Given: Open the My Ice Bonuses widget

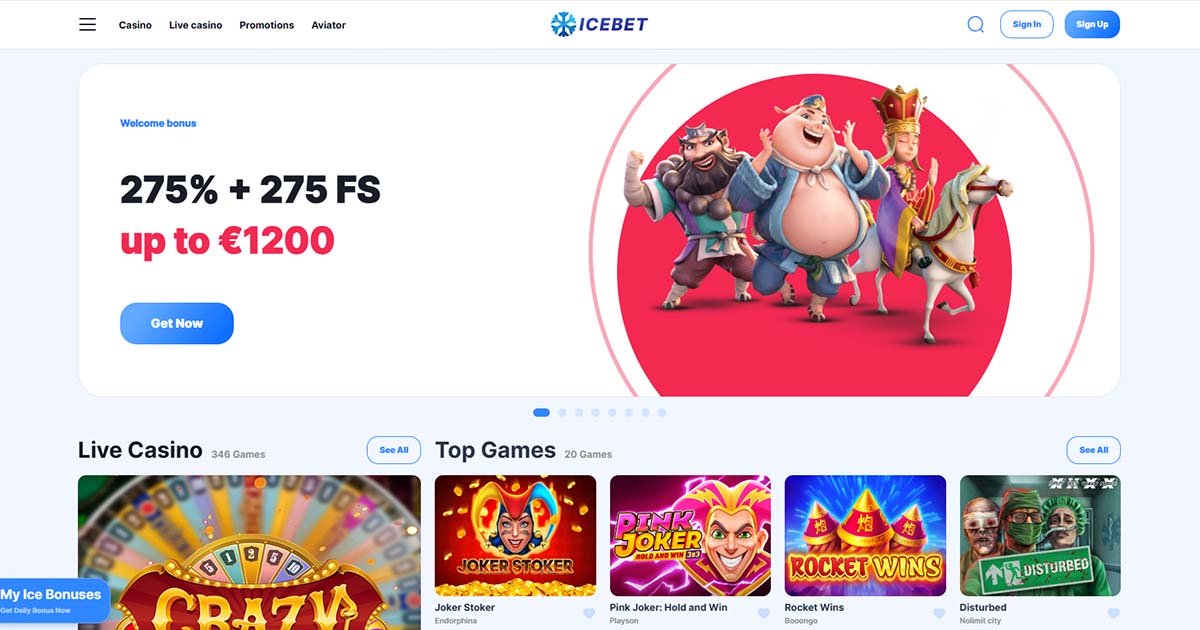Looking at the screenshot, I should pyautogui.click(x=54, y=600).
